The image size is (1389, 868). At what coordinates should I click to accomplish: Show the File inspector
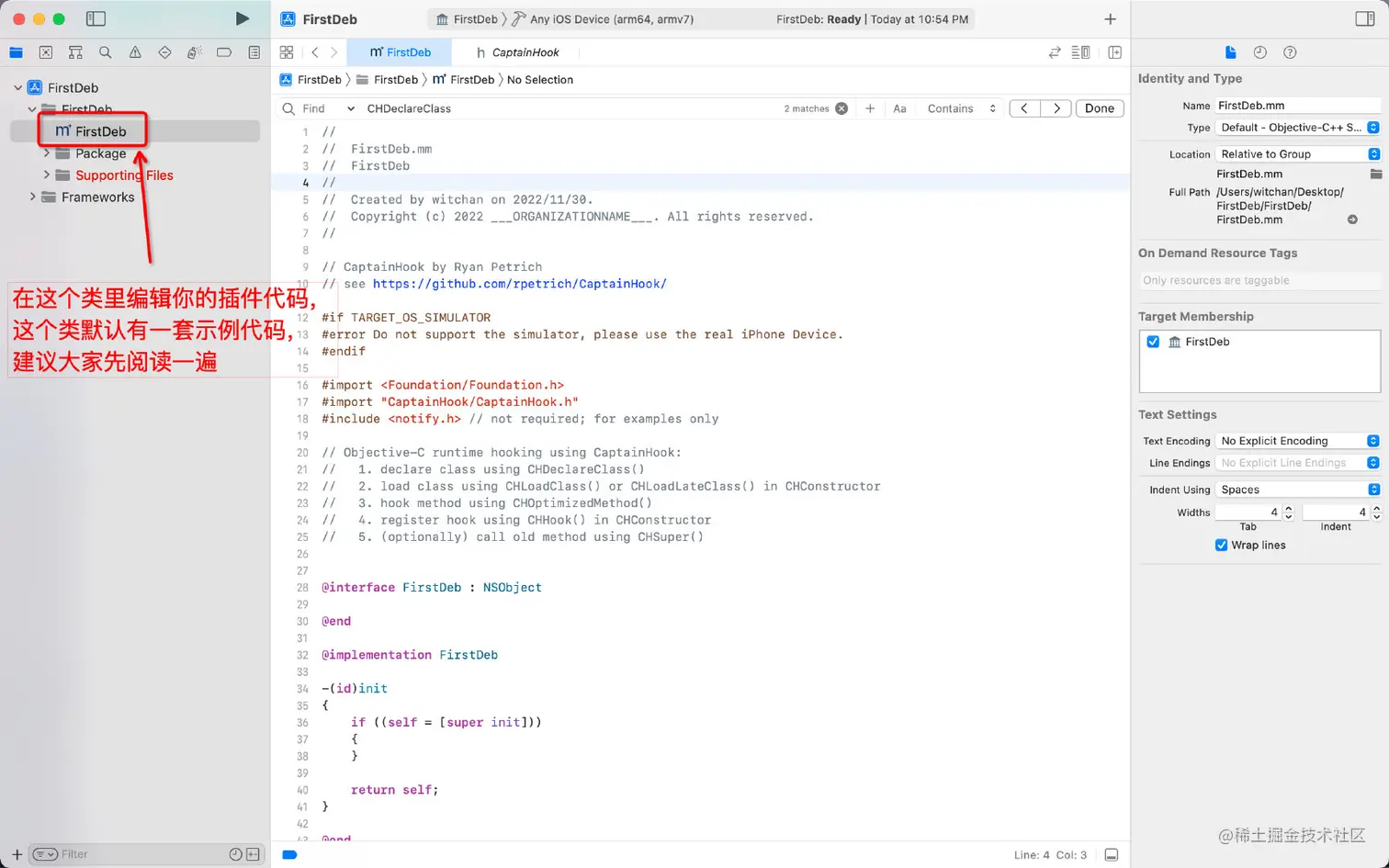tap(1231, 52)
